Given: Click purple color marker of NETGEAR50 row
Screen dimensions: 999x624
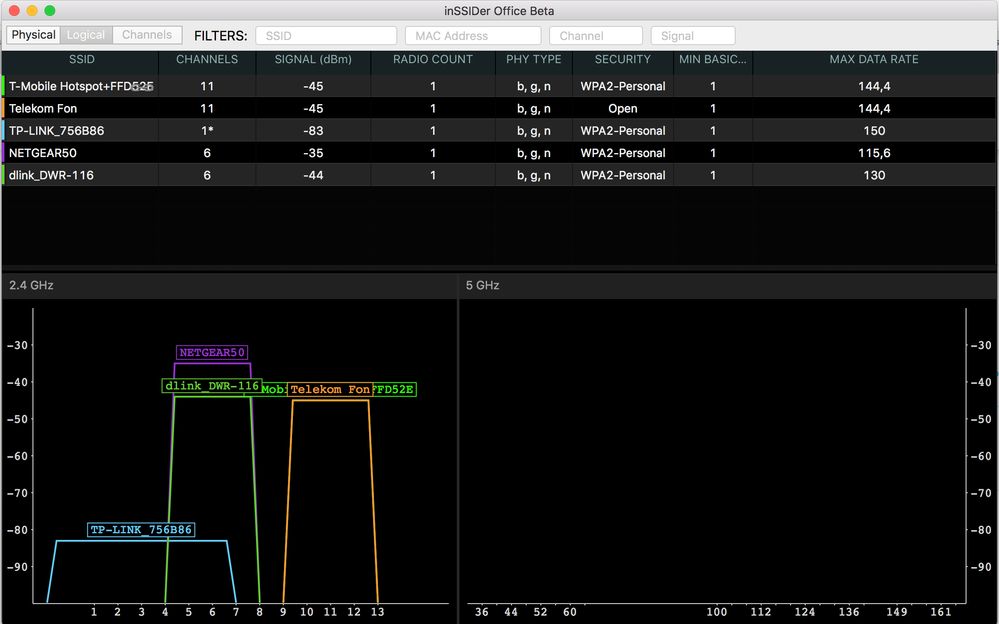Looking at the screenshot, I should pyautogui.click(x=3, y=153).
